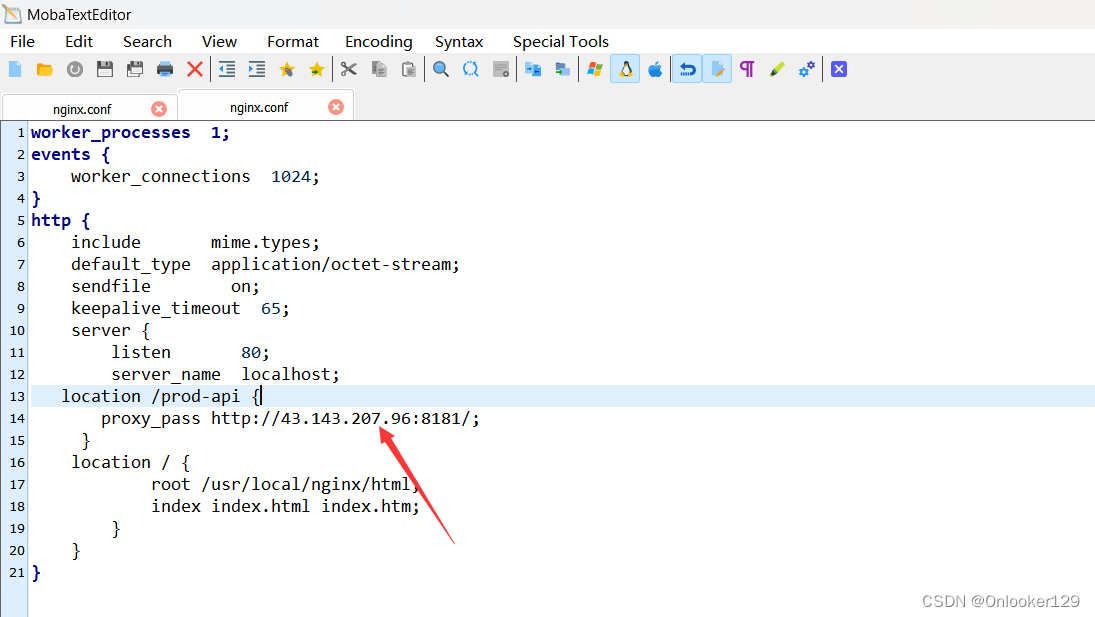The image size is (1095, 617).
Task: Click the 'events' keyword on line 2
Action: [61, 154]
